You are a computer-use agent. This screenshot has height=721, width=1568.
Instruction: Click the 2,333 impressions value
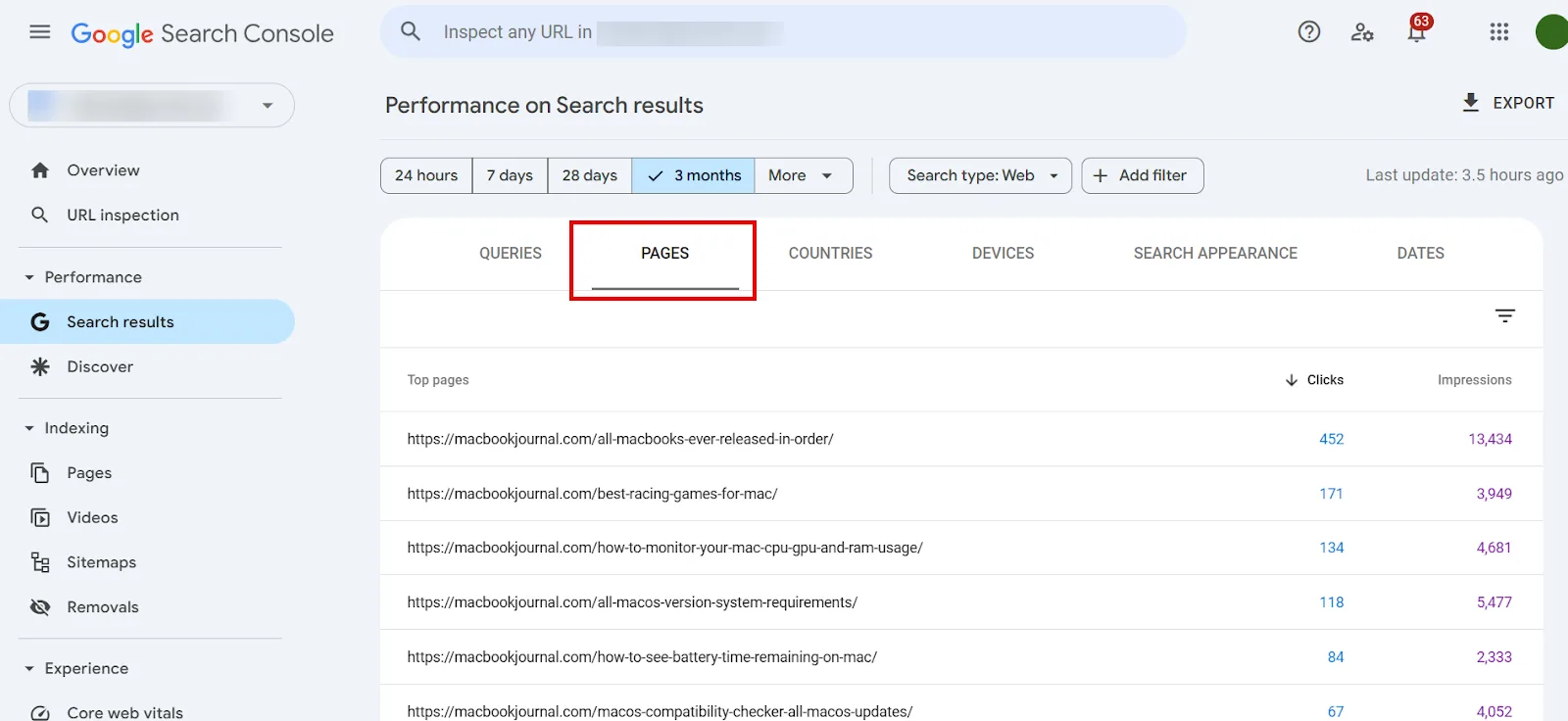pyautogui.click(x=1494, y=657)
